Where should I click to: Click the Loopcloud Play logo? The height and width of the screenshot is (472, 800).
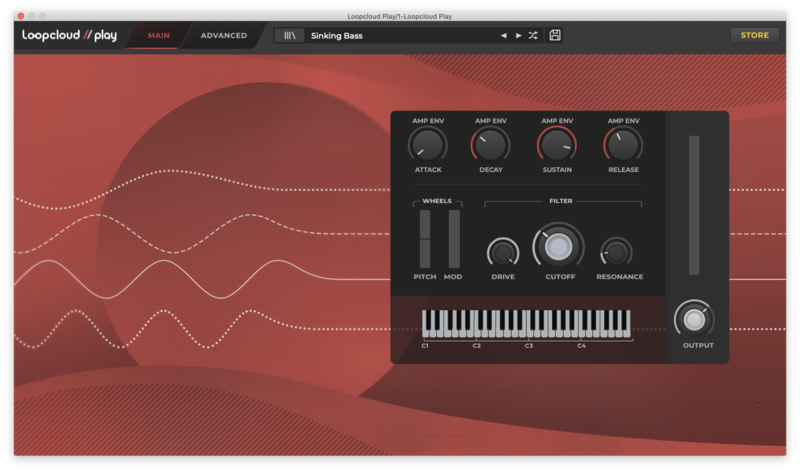pyautogui.click(x=70, y=36)
